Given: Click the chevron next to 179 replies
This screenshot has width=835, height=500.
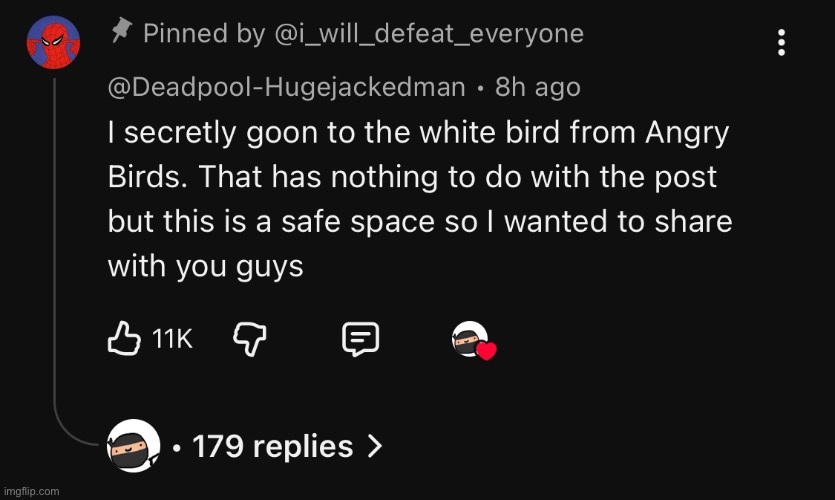Looking at the screenshot, I should 374,446.
